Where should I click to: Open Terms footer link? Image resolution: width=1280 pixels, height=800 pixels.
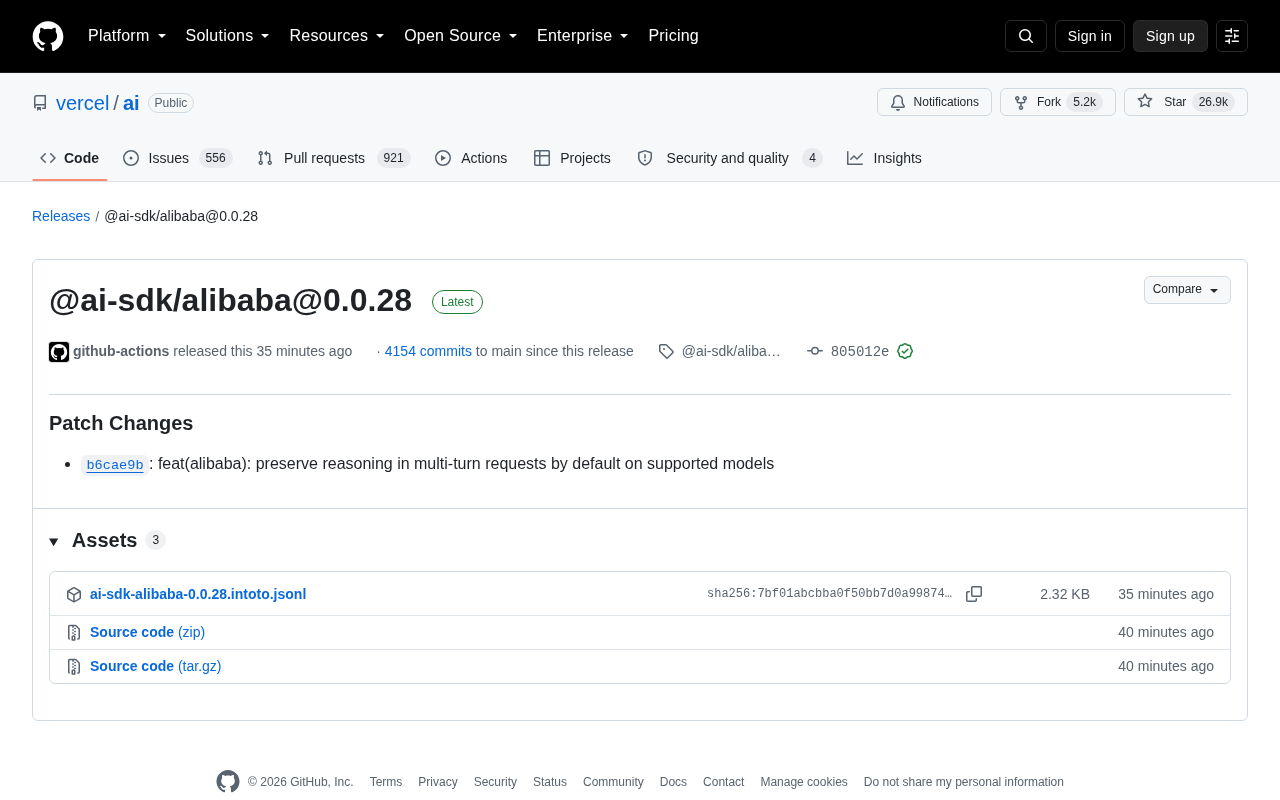(x=386, y=782)
